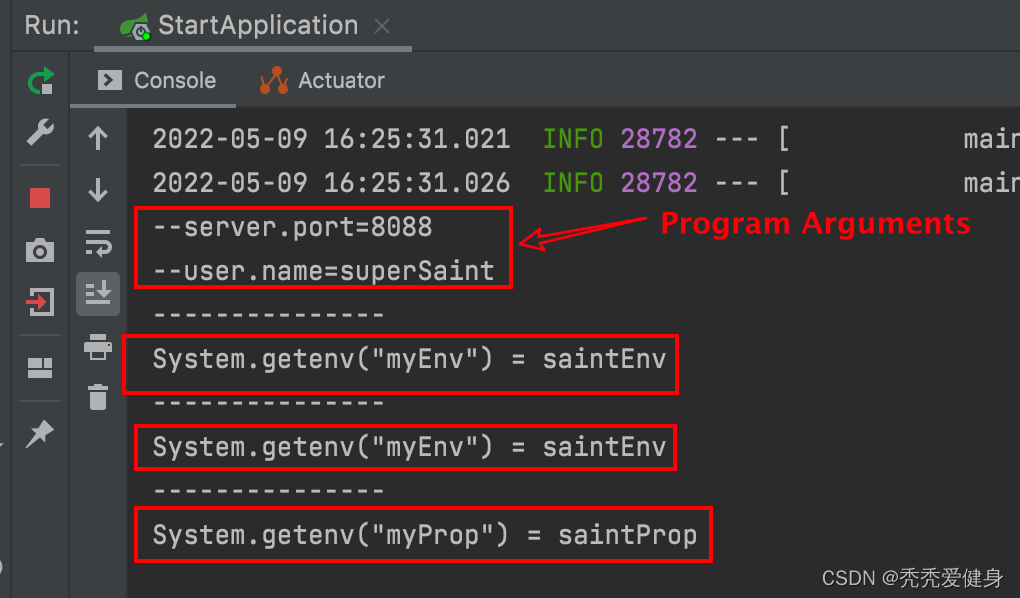The height and width of the screenshot is (598, 1020).
Task: Rerun StartApplication with the green rerun icon
Action: [x=40, y=81]
